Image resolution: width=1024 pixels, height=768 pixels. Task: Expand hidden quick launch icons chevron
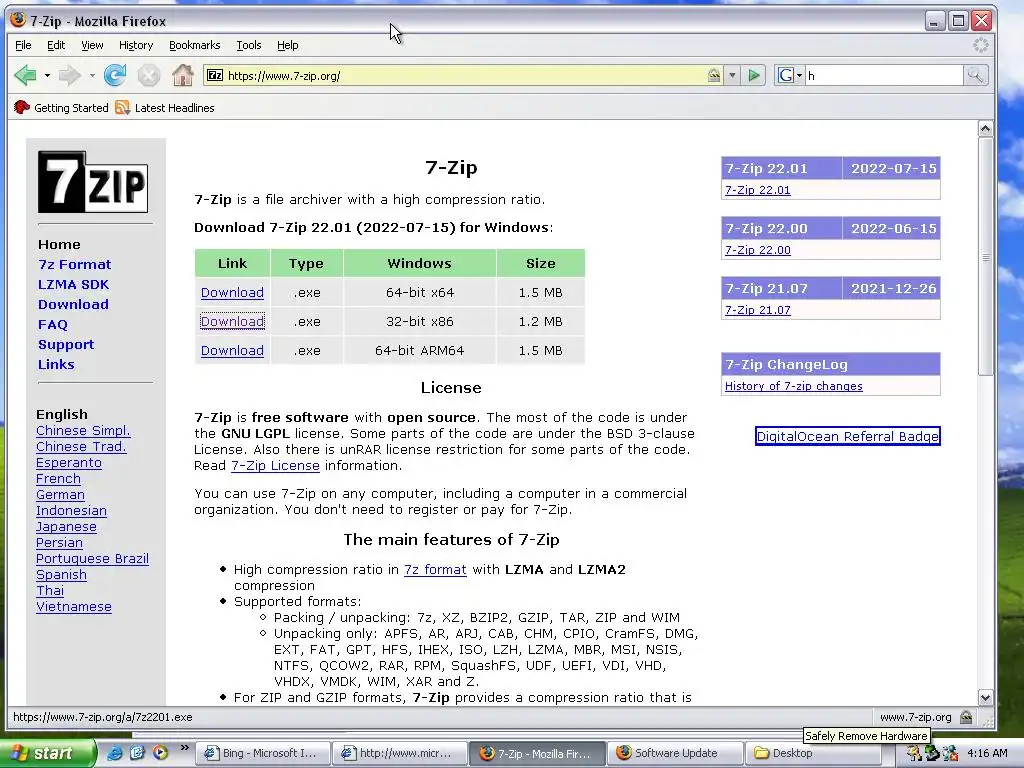(x=184, y=748)
